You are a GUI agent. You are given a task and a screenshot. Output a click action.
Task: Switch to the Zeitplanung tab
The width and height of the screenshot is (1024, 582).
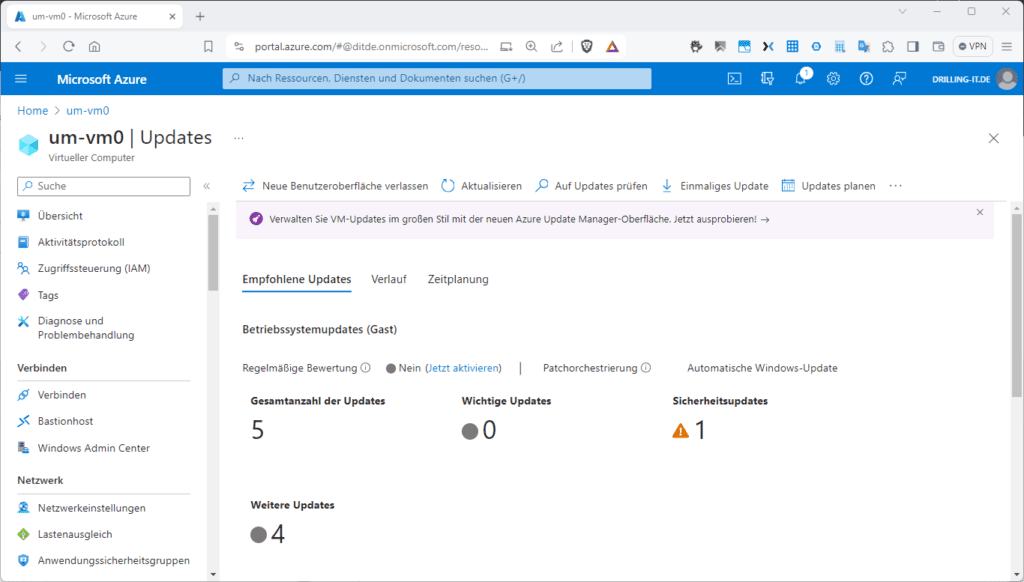458,280
